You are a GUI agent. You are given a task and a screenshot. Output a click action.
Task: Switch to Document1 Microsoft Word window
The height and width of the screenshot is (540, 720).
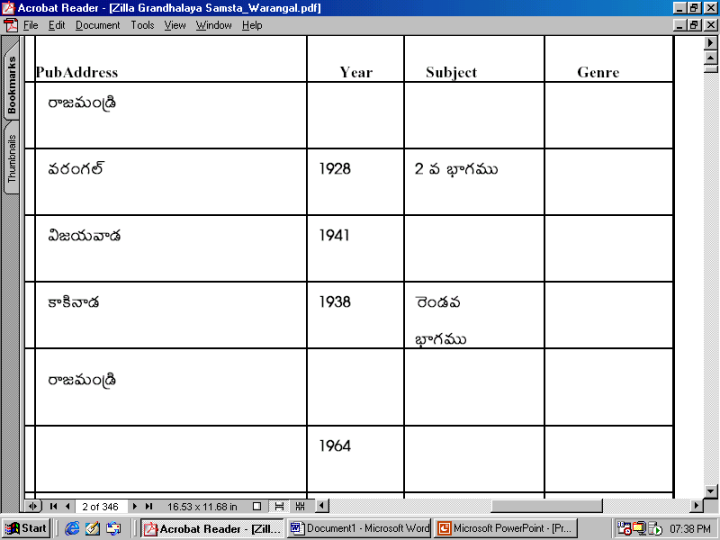[359, 528]
